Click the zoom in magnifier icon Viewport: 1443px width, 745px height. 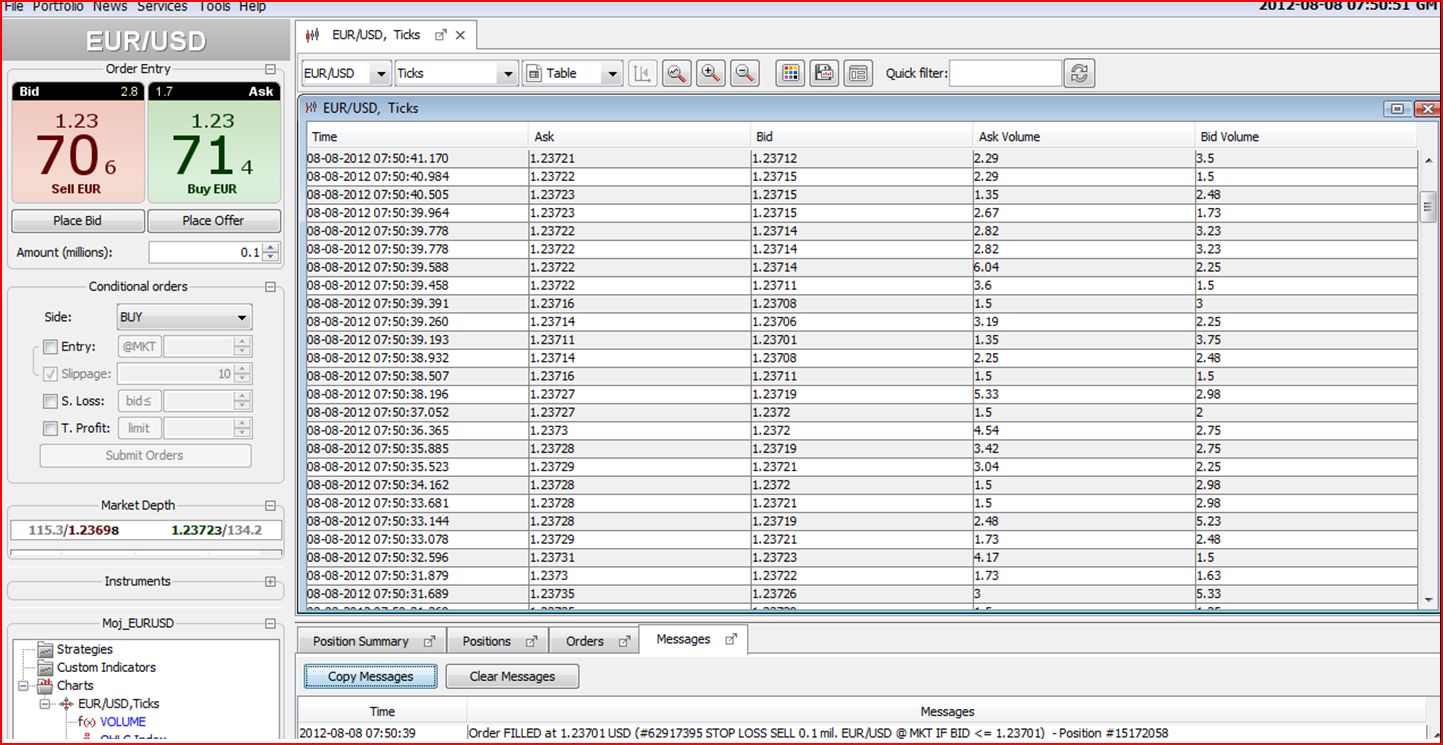tap(711, 73)
